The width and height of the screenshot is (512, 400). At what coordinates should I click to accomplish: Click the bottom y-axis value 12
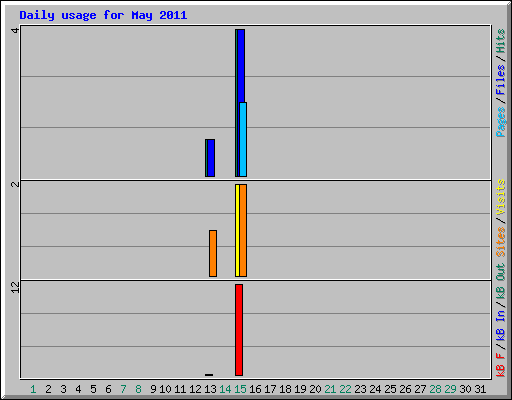(x=15, y=288)
